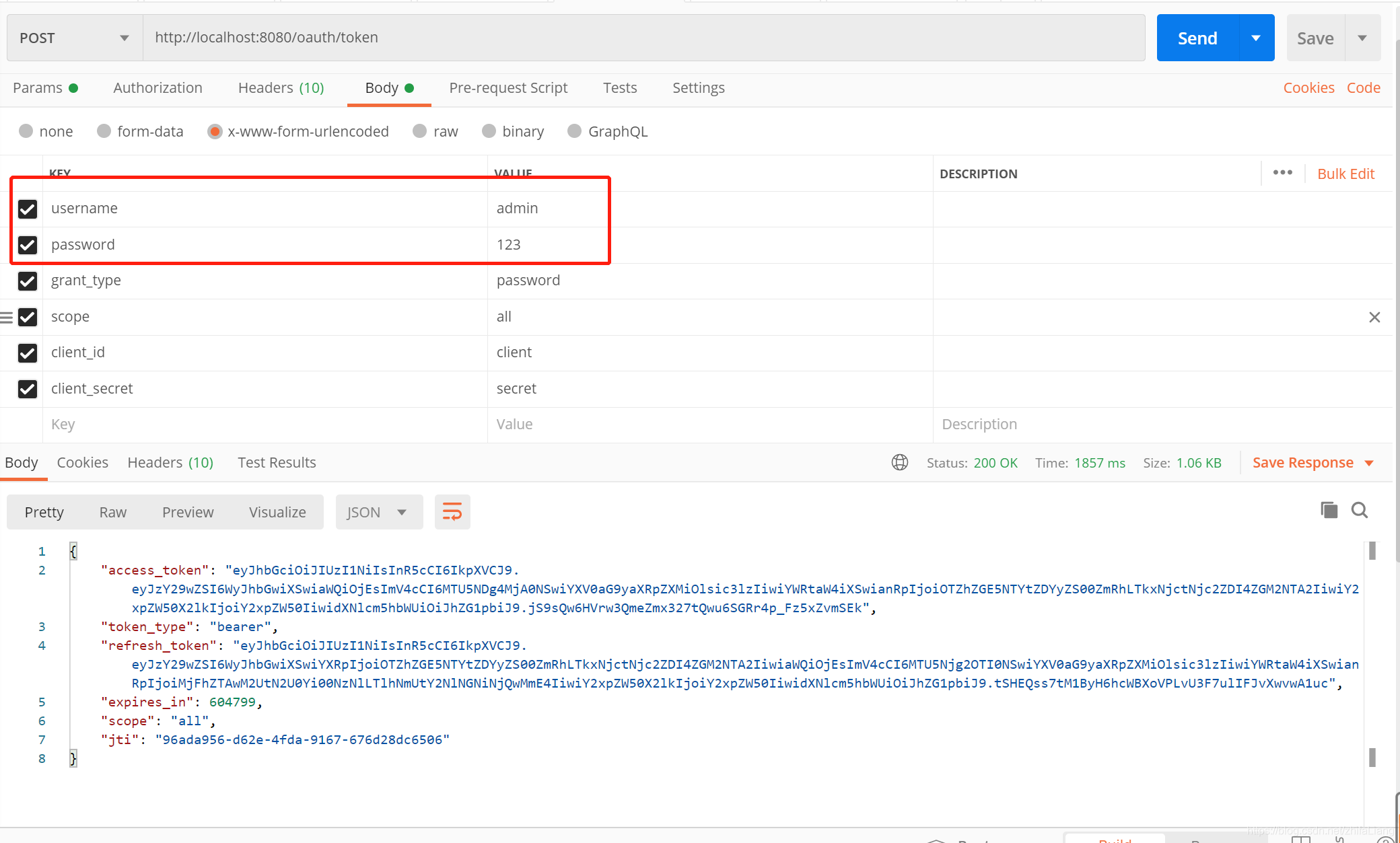
Task: Uncheck the username parameter checkbox
Action: 28,209
